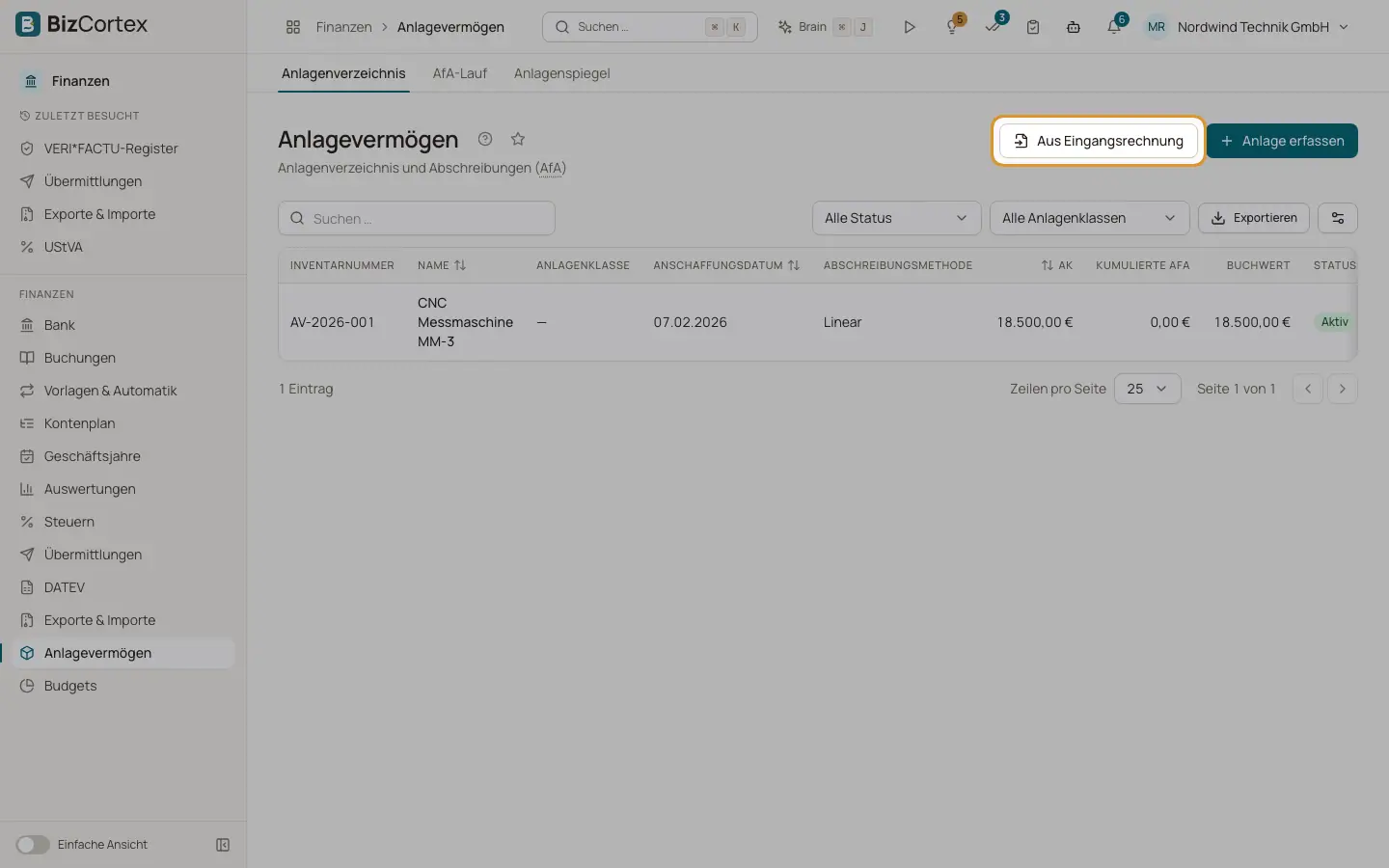Sort by Anschaffungsdatum column arrows
This screenshot has width=1389, height=868.
click(794, 265)
